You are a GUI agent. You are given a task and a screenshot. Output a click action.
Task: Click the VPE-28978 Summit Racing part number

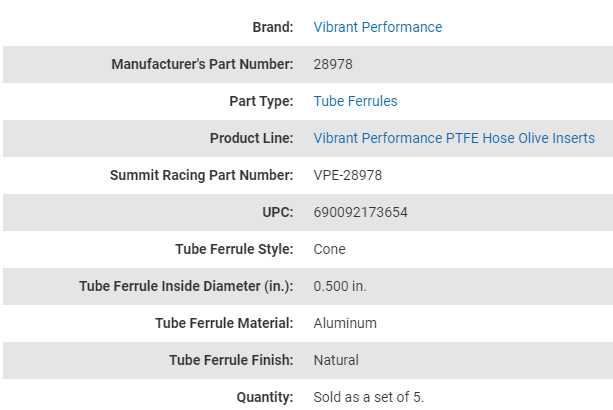(x=348, y=175)
